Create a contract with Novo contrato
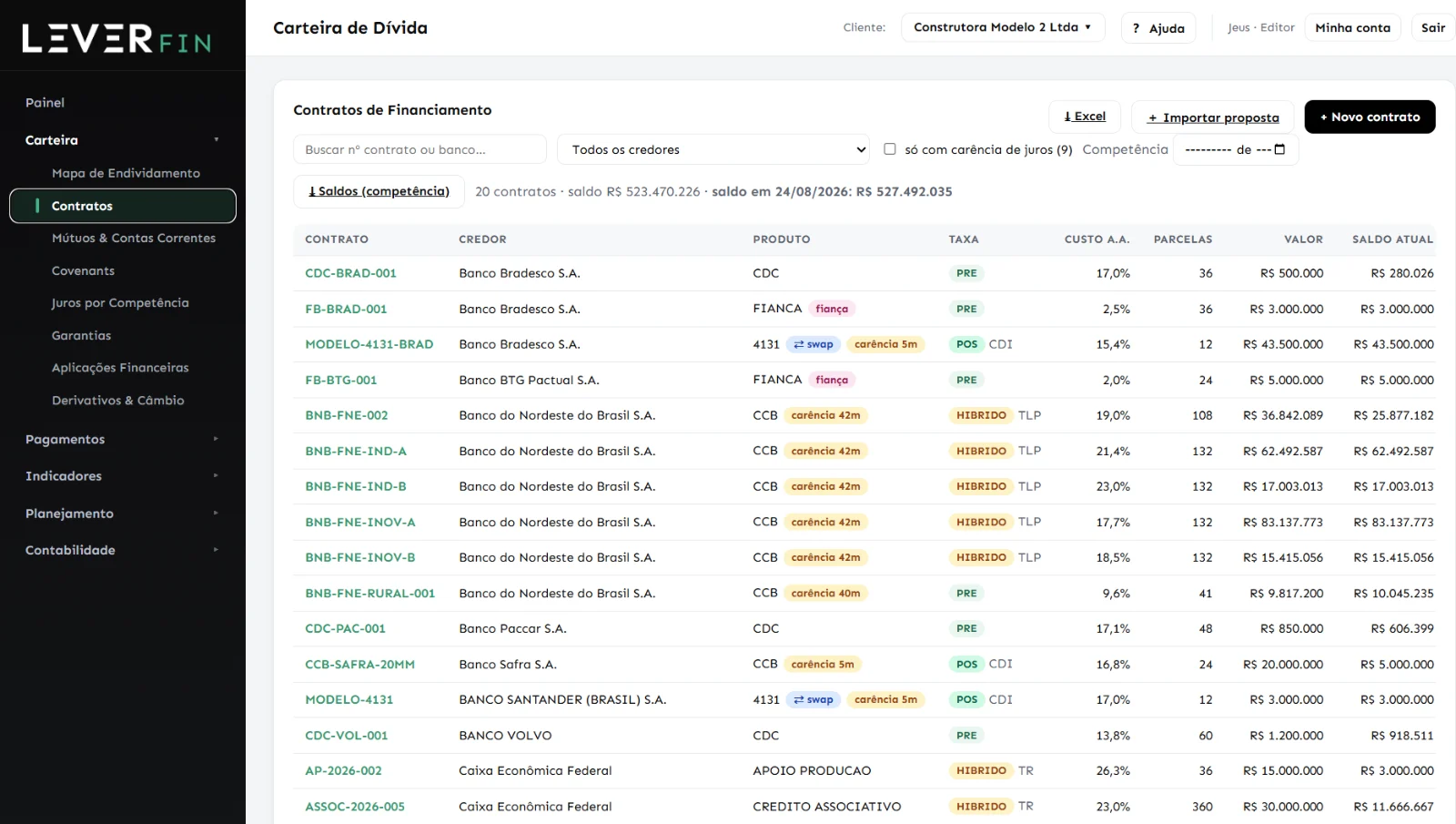Image resolution: width=1456 pixels, height=824 pixels. [x=1370, y=117]
